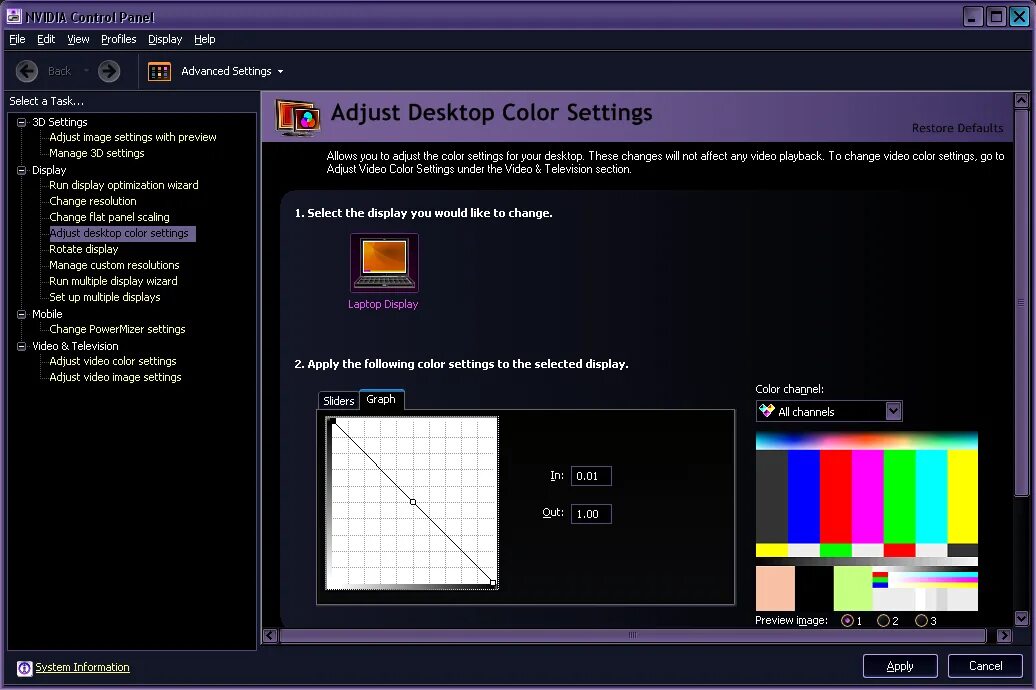
Task: Select the Laptop Display icon
Action: (384, 263)
